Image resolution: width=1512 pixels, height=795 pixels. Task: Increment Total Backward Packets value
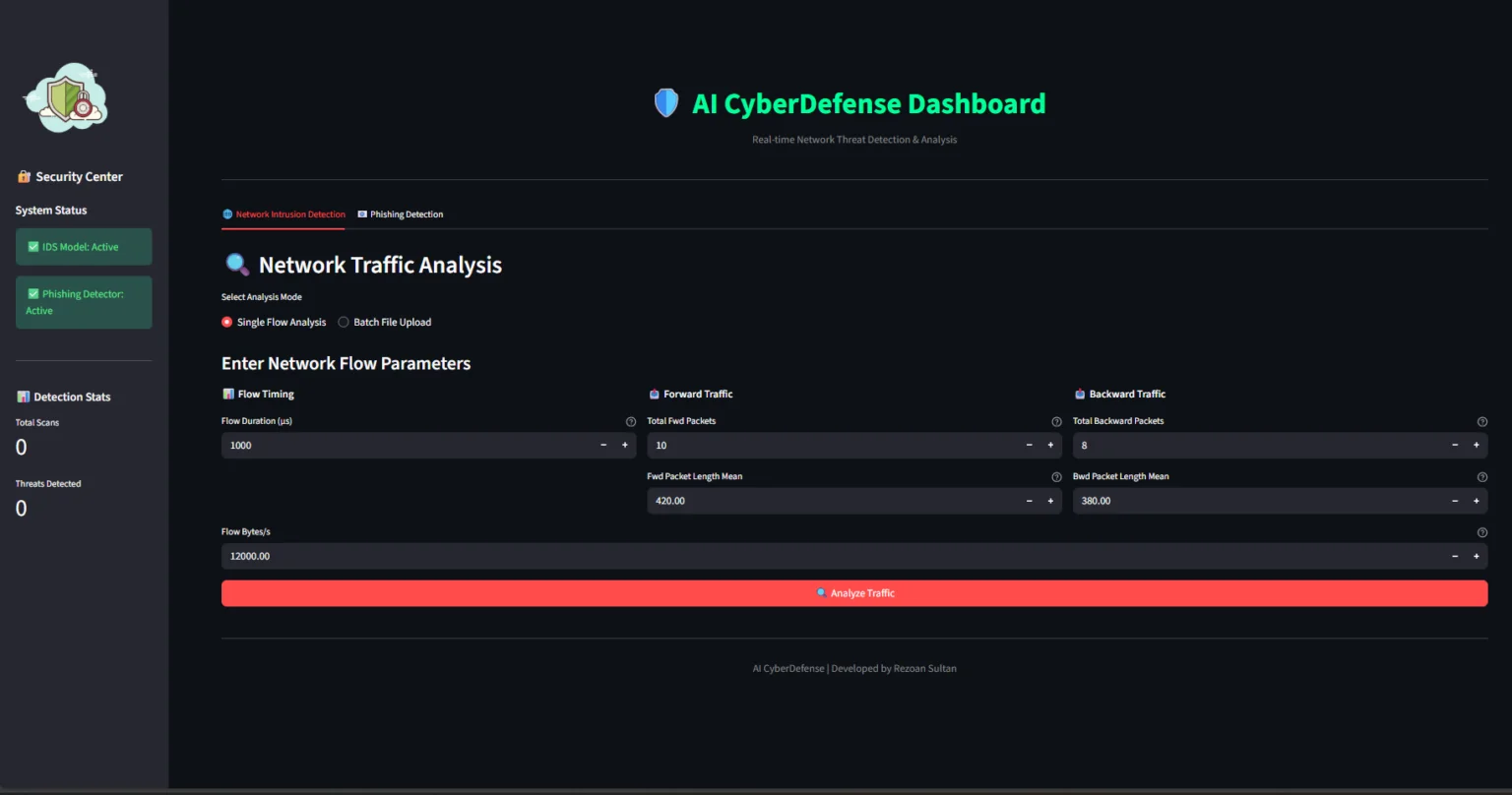[1476, 446]
